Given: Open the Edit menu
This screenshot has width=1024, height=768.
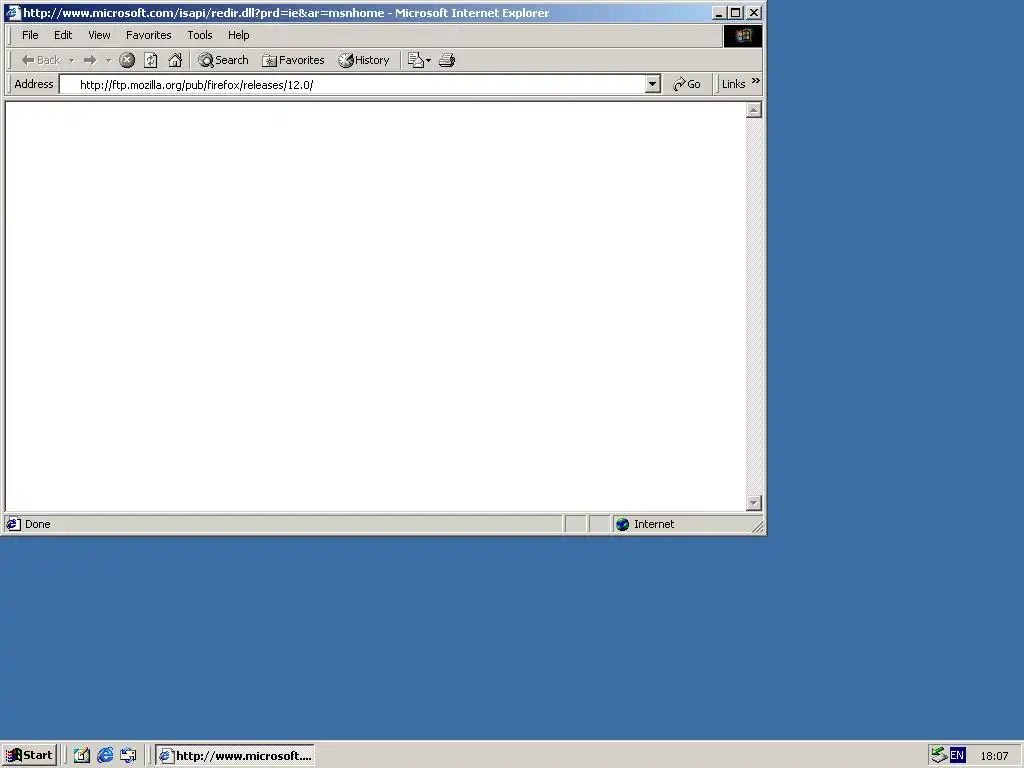Looking at the screenshot, I should click(x=63, y=35).
